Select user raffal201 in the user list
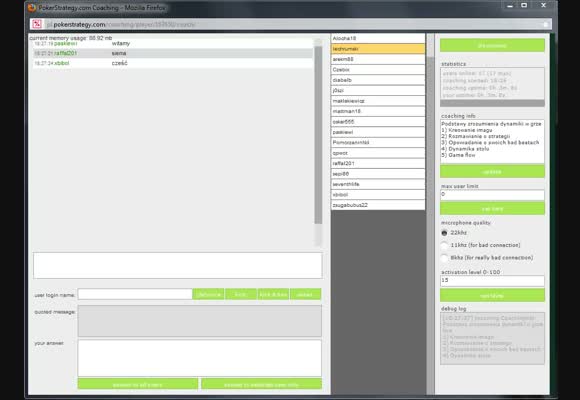 [x=378, y=163]
